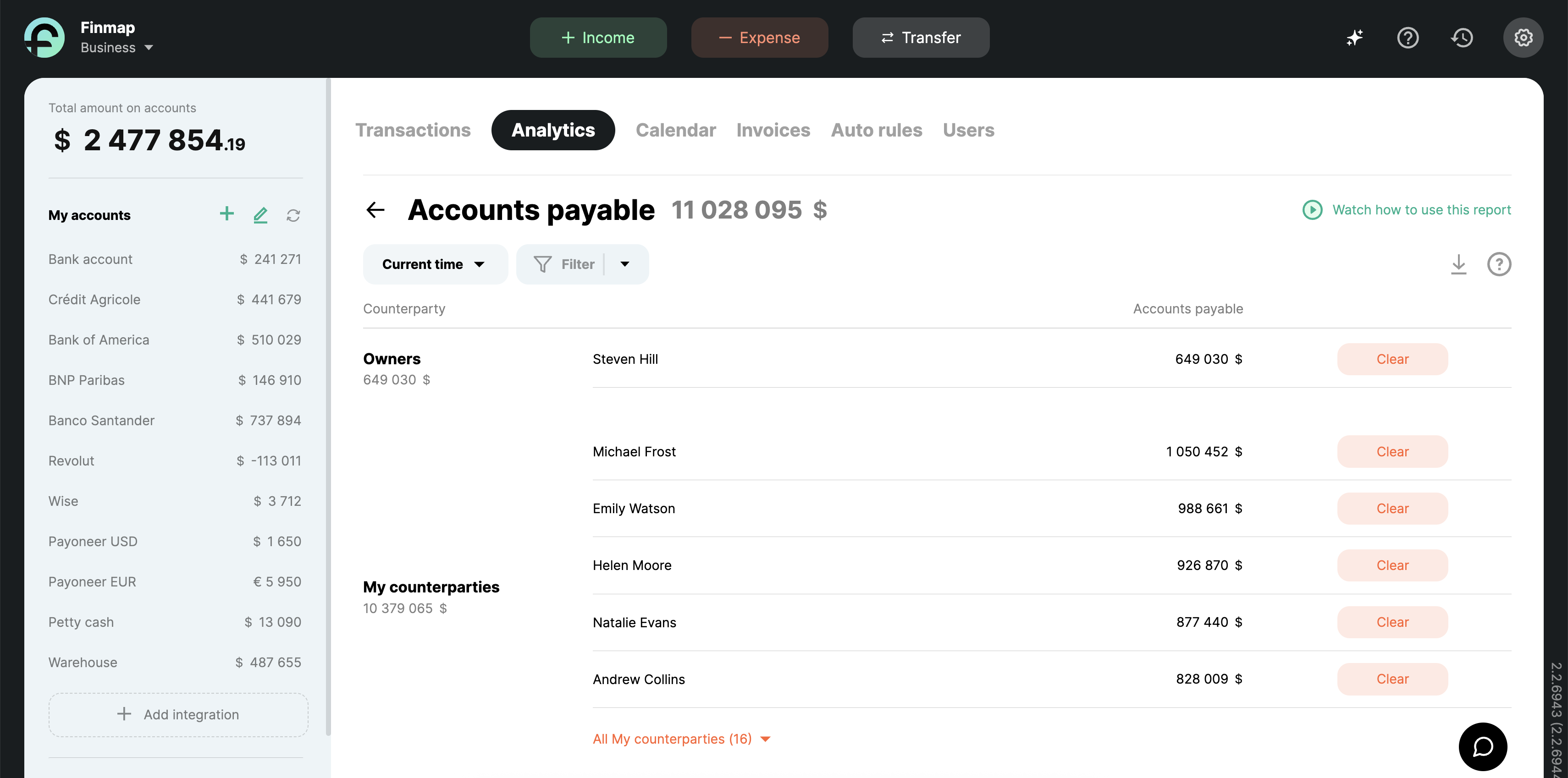Clear Steven Hill's payable
The image size is (1568, 778).
(x=1392, y=359)
